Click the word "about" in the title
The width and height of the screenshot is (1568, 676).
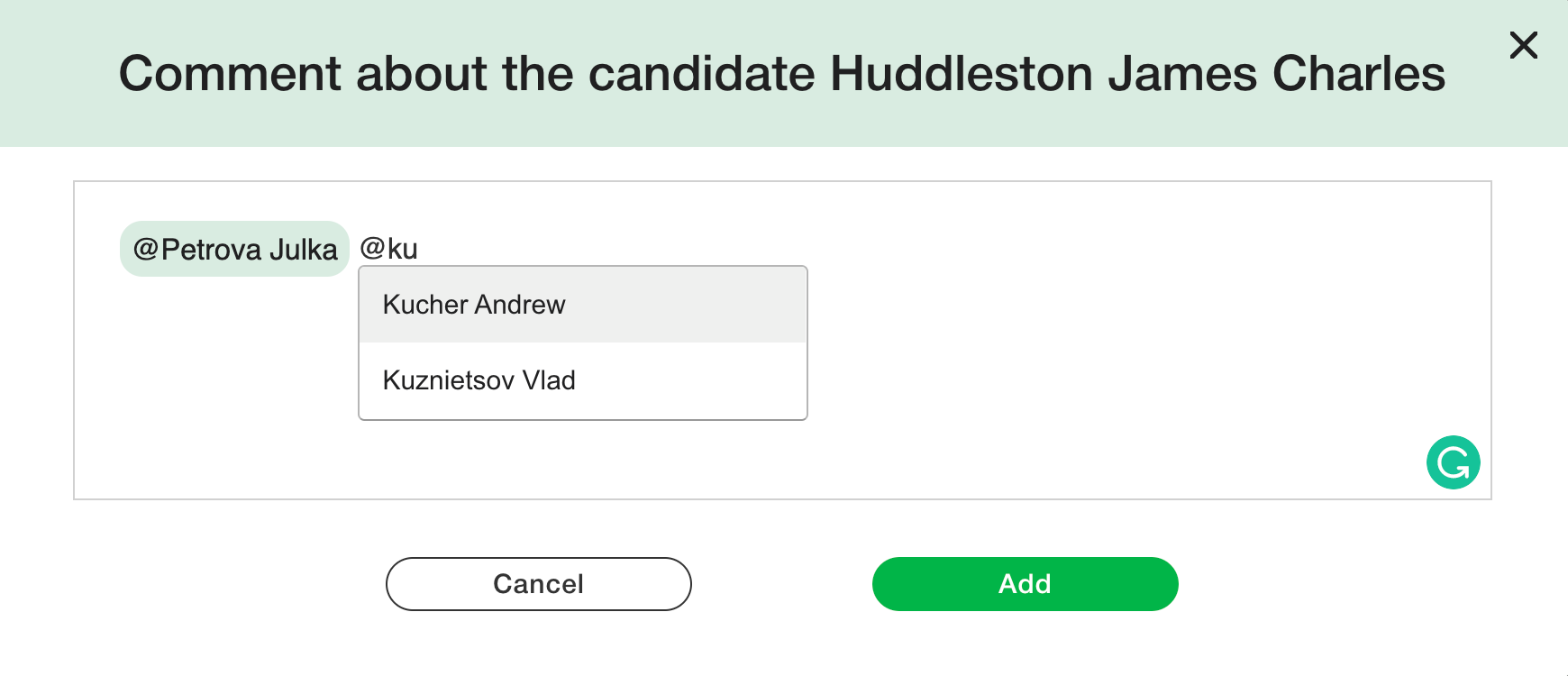tap(421, 74)
